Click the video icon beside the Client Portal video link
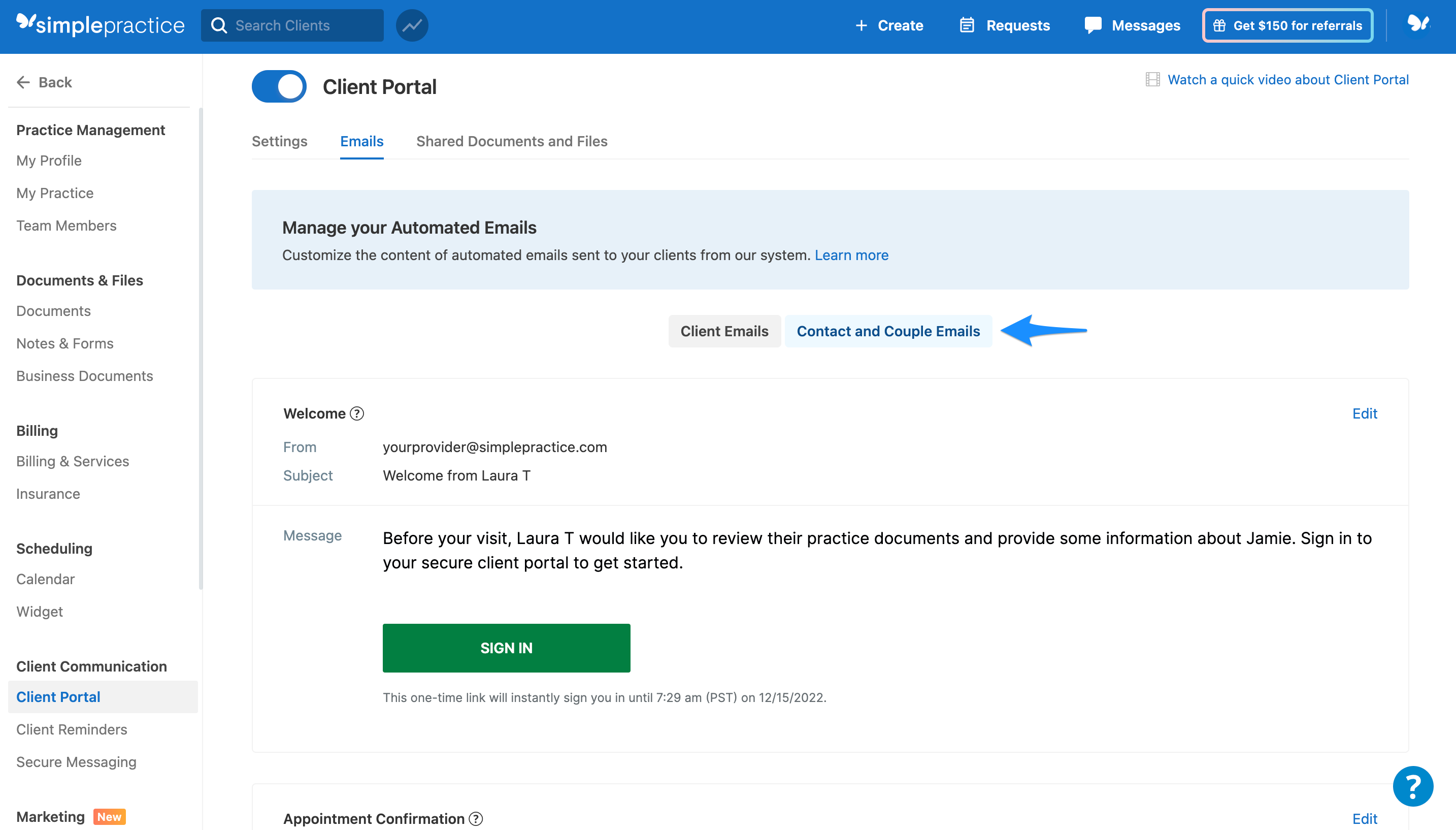The height and width of the screenshot is (830, 1456). click(1152, 79)
